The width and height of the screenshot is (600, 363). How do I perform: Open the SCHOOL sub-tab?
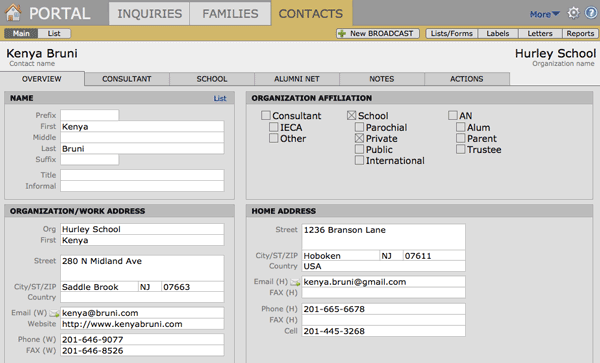click(x=212, y=79)
